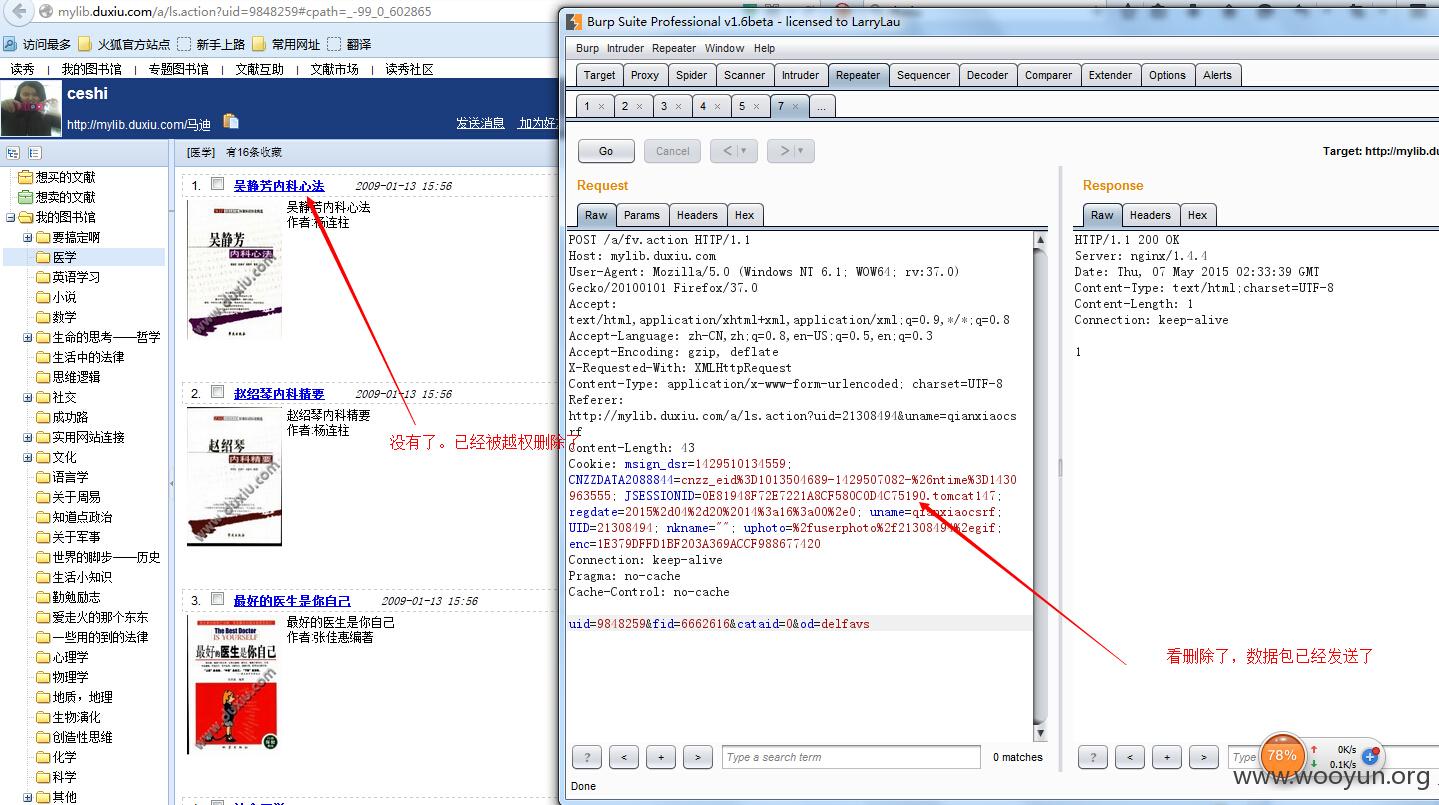Click the Response search next '>' button
The width and height of the screenshot is (1439, 805).
click(x=1204, y=757)
